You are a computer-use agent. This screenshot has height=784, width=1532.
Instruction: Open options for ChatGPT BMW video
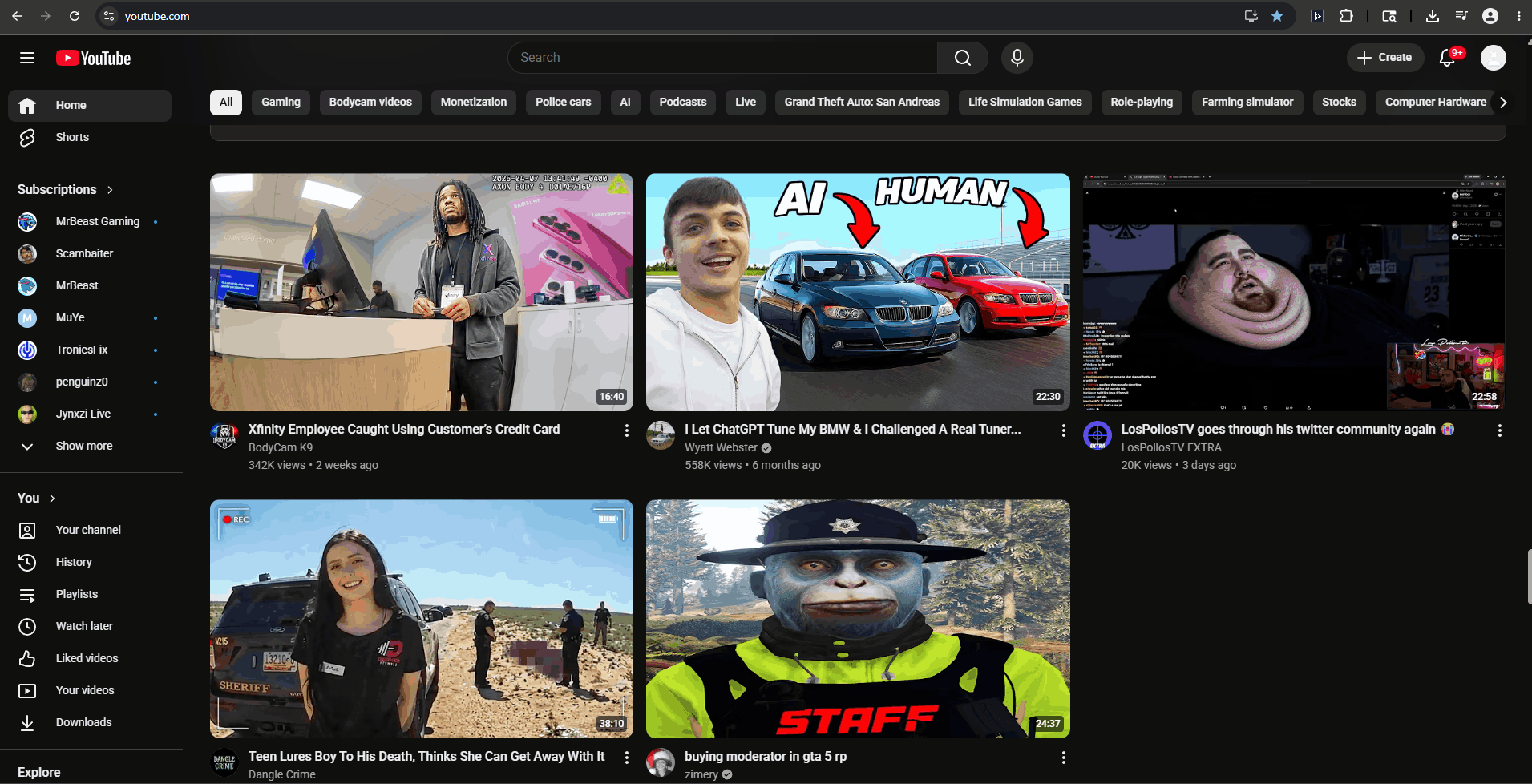click(1064, 430)
